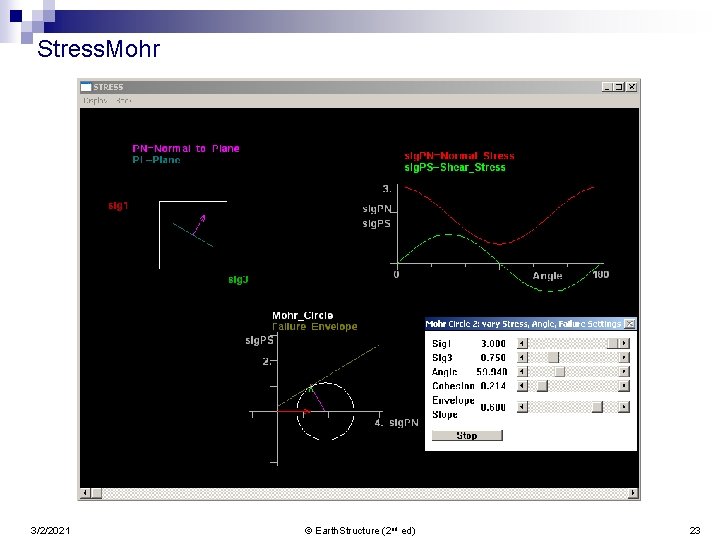Screen dimensions: 720x540
Task: Minimize the STRESS window
Action: point(607,87)
